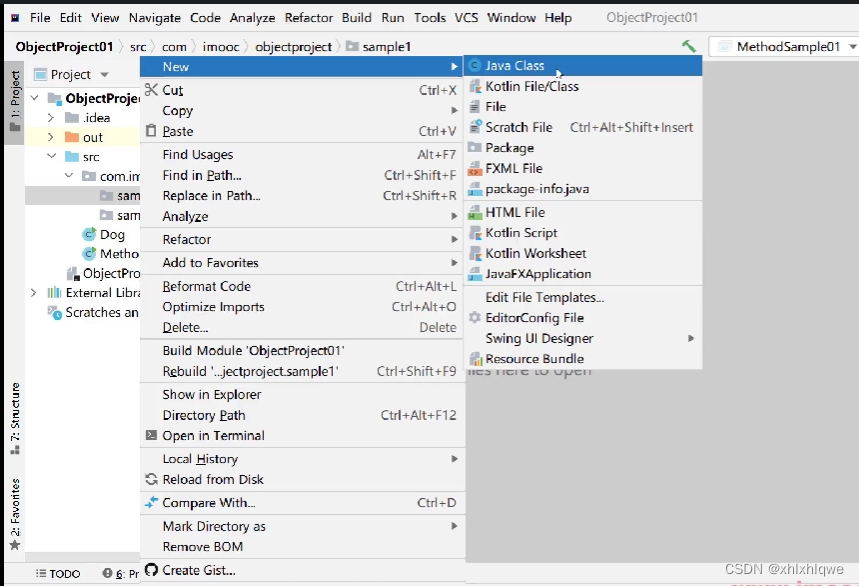The height and width of the screenshot is (586, 859).
Task: Collapse the ObjectProject01 root node
Action: pyautogui.click(x=35, y=98)
